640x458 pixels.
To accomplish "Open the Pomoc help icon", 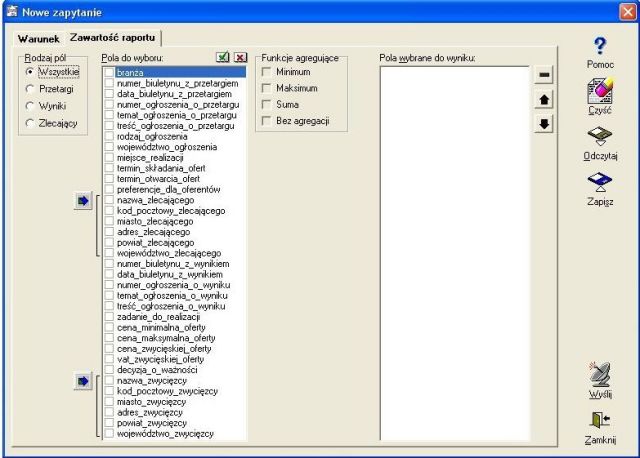I will click(x=600, y=46).
